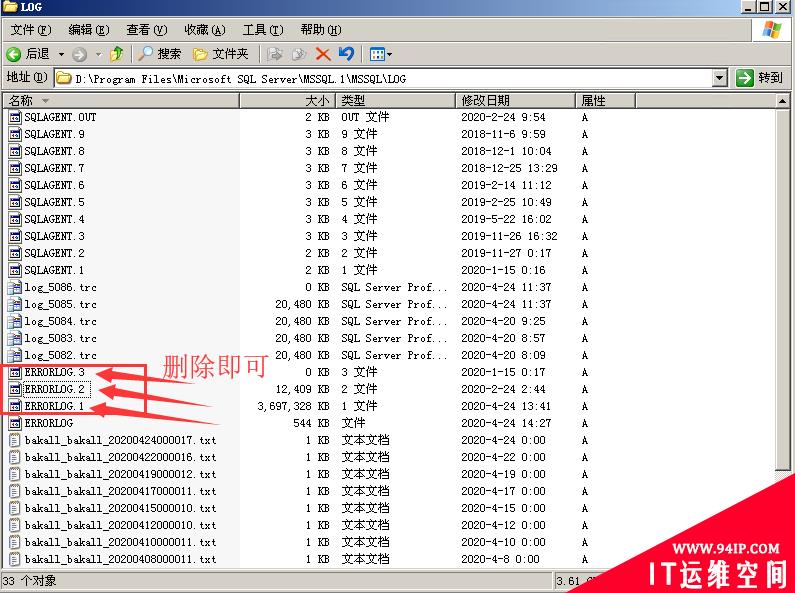Click the 3,697,328 KB size value
Image resolution: width=795 pixels, height=593 pixels.
(x=293, y=406)
